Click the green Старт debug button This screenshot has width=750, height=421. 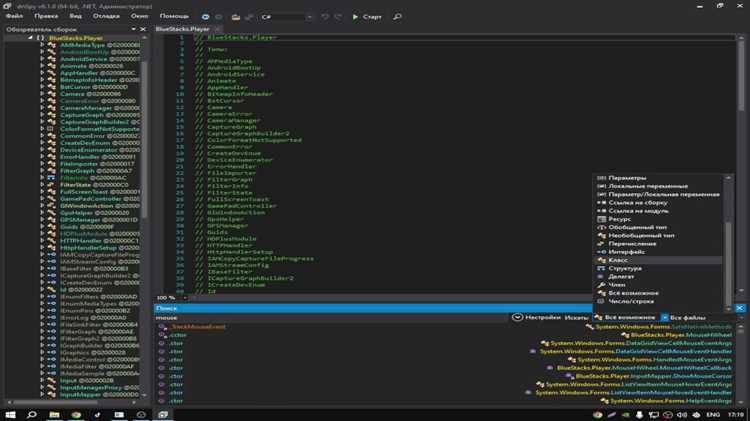pyautogui.click(x=367, y=17)
